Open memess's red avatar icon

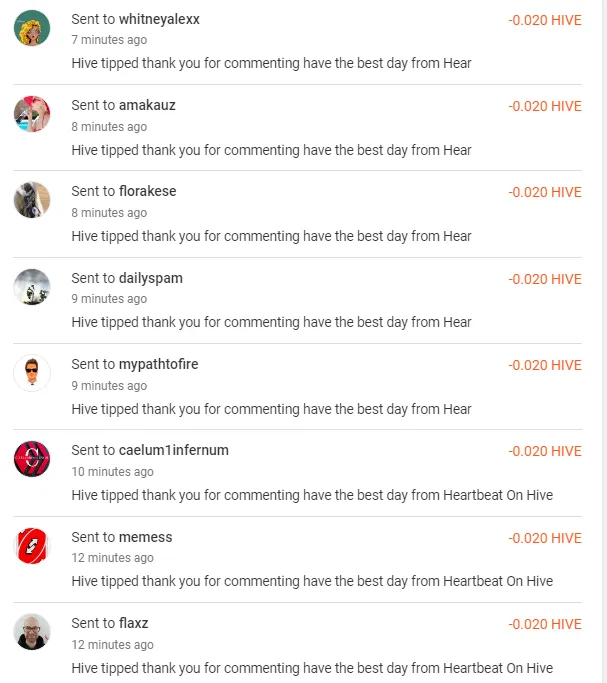point(32,546)
